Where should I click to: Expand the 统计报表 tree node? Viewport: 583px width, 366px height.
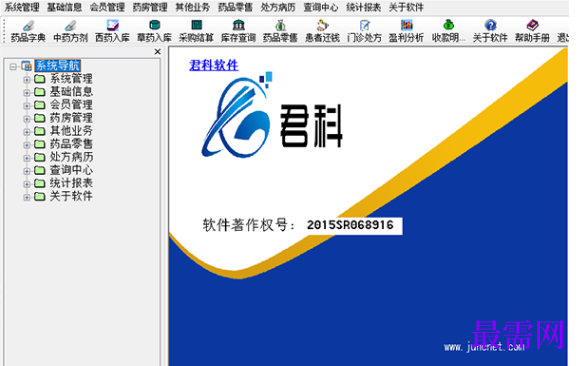27,184
